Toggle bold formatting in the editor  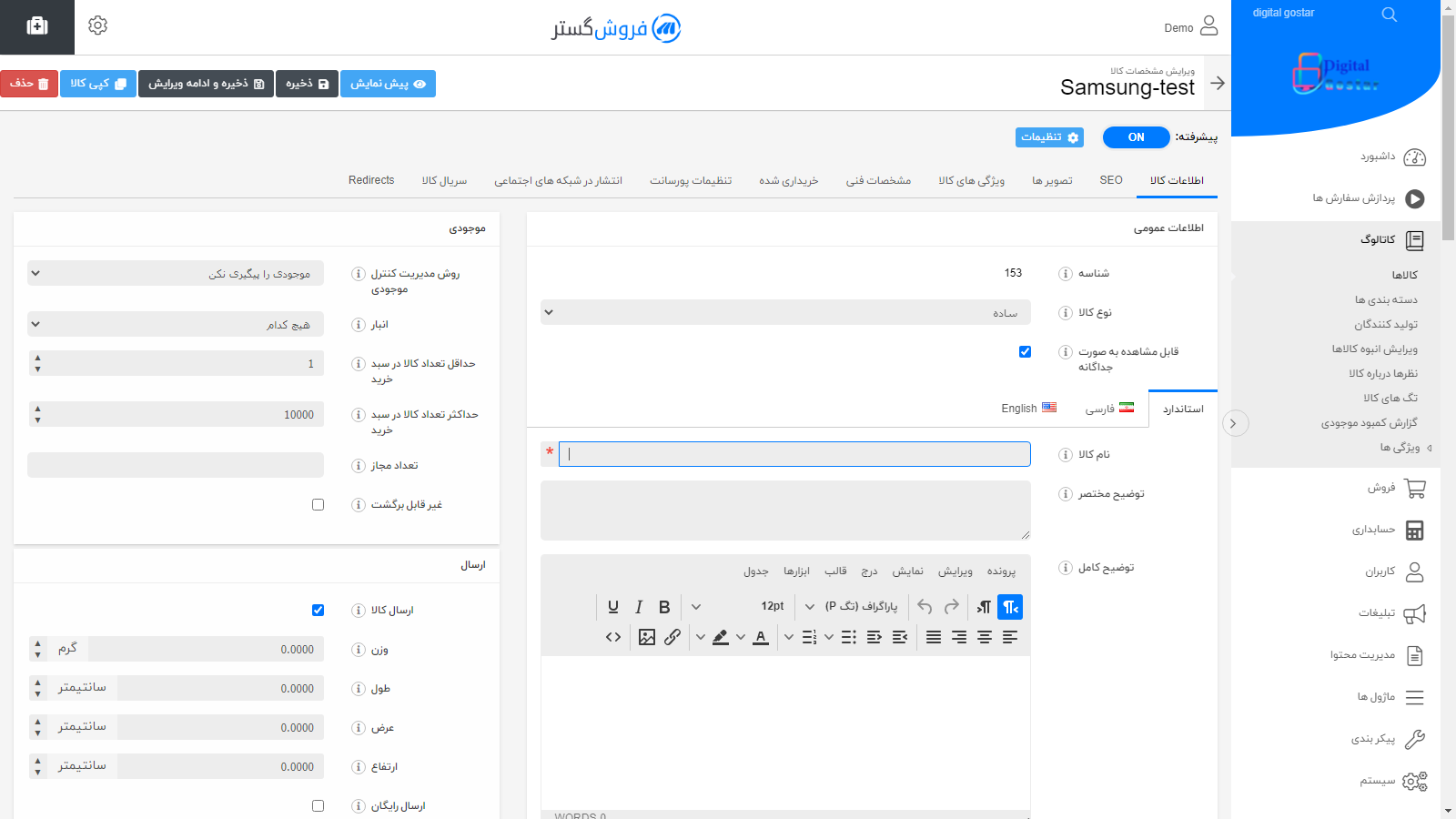(664, 607)
